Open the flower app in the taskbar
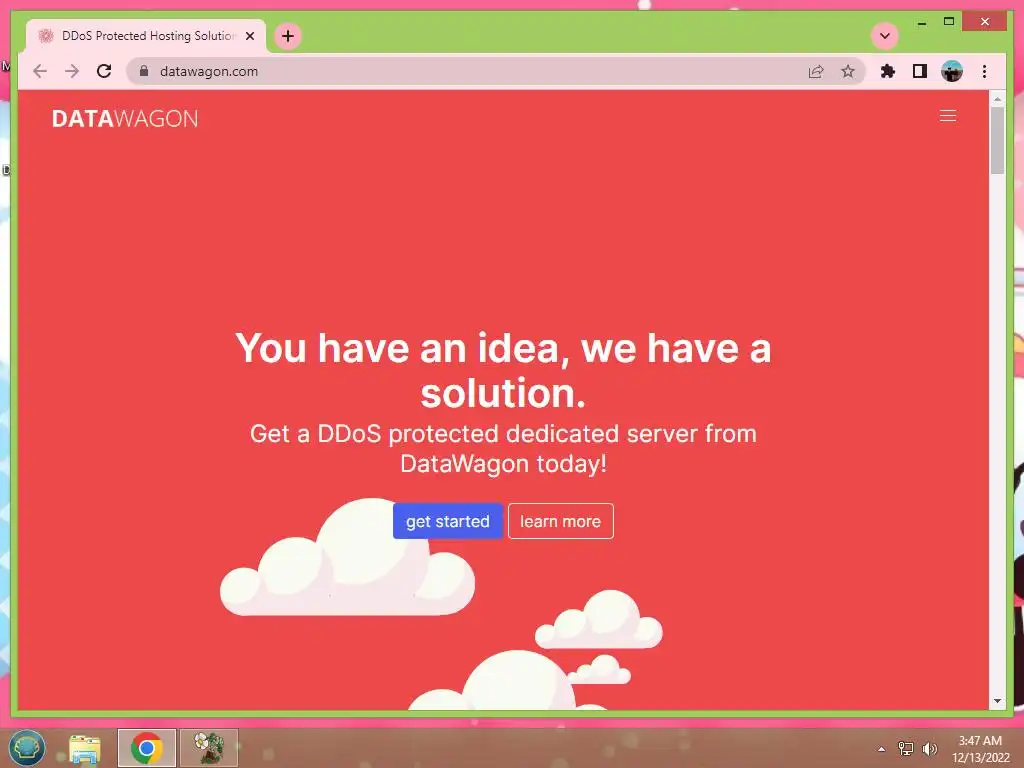Image resolution: width=1024 pixels, height=768 pixels. pyautogui.click(x=209, y=748)
